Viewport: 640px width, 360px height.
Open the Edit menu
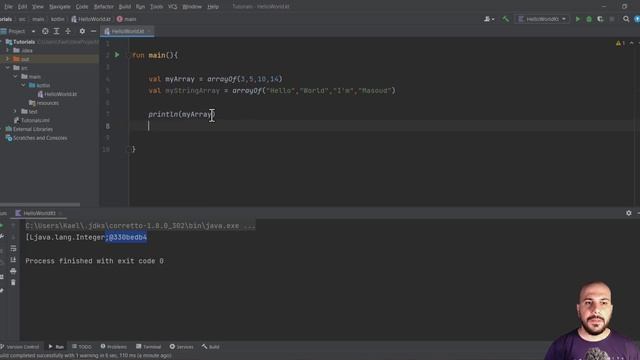tap(22, 7)
